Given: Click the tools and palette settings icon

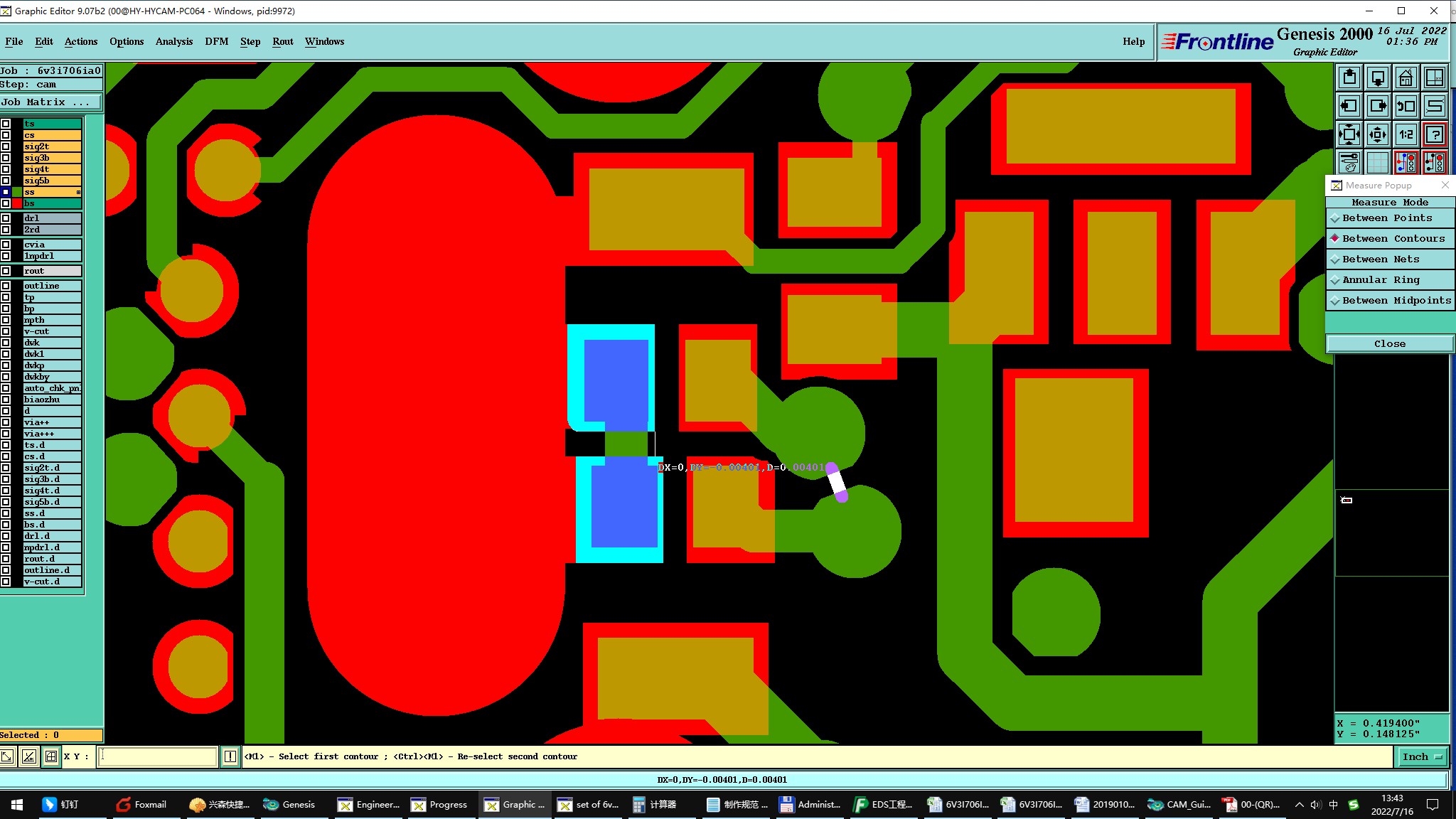Looking at the screenshot, I should pos(1349,163).
